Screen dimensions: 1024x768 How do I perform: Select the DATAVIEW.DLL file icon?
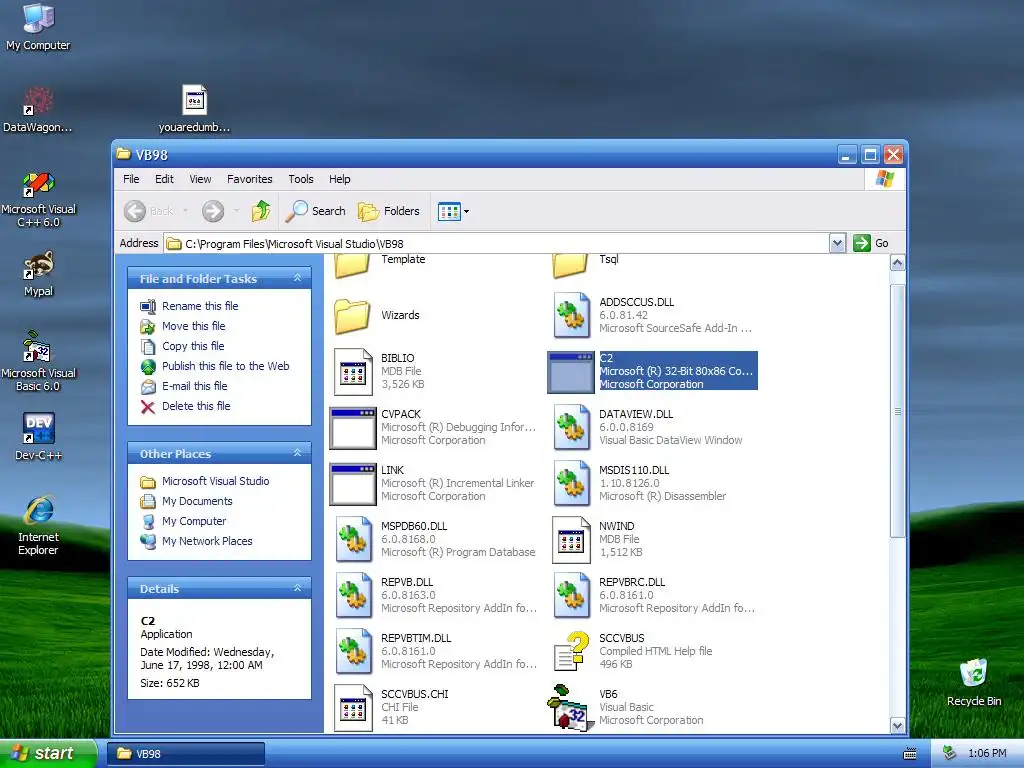coord(572,428)
